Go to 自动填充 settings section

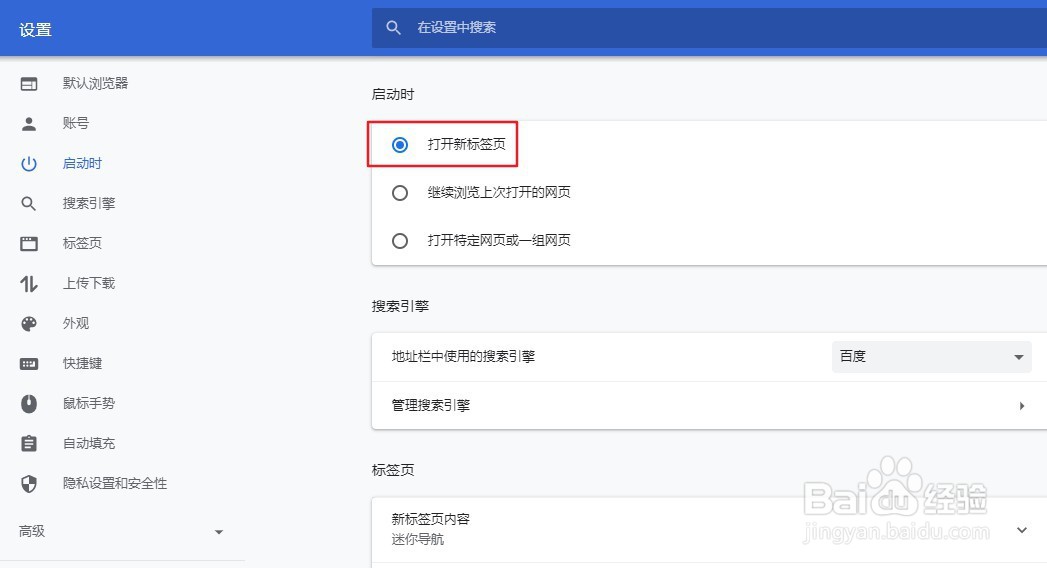(88, 443)
